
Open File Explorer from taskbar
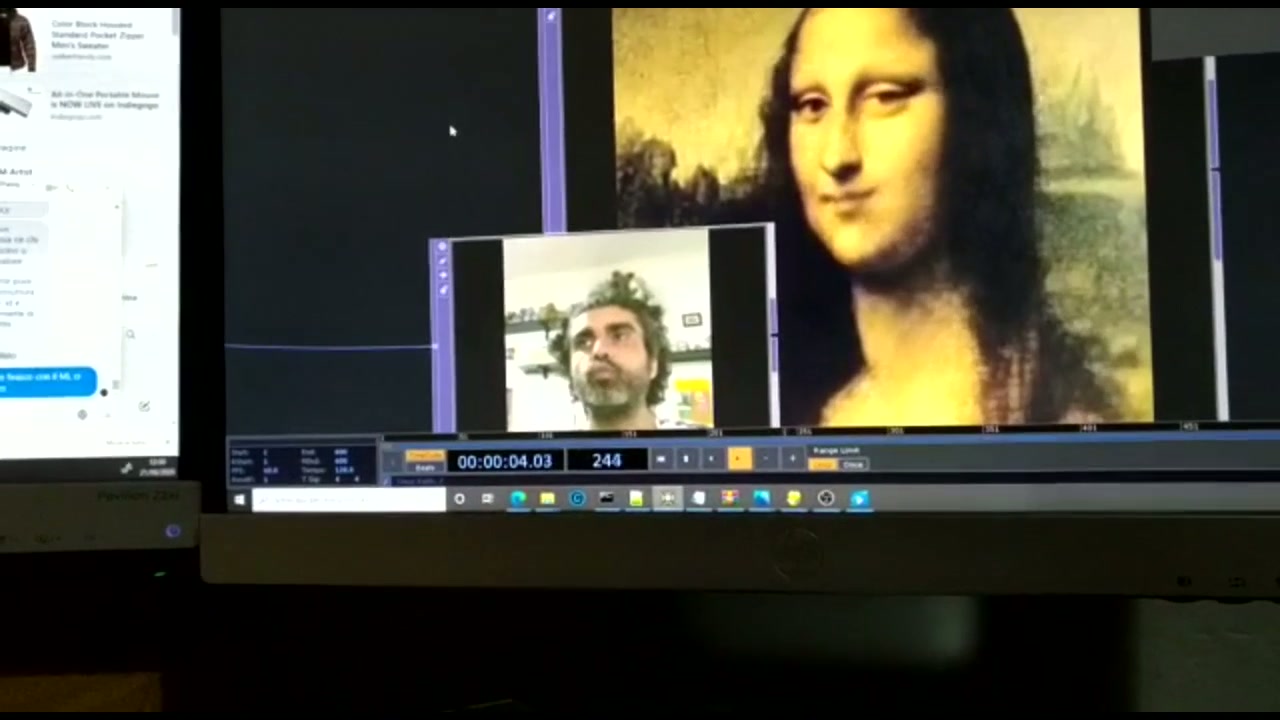coord(547,499)
